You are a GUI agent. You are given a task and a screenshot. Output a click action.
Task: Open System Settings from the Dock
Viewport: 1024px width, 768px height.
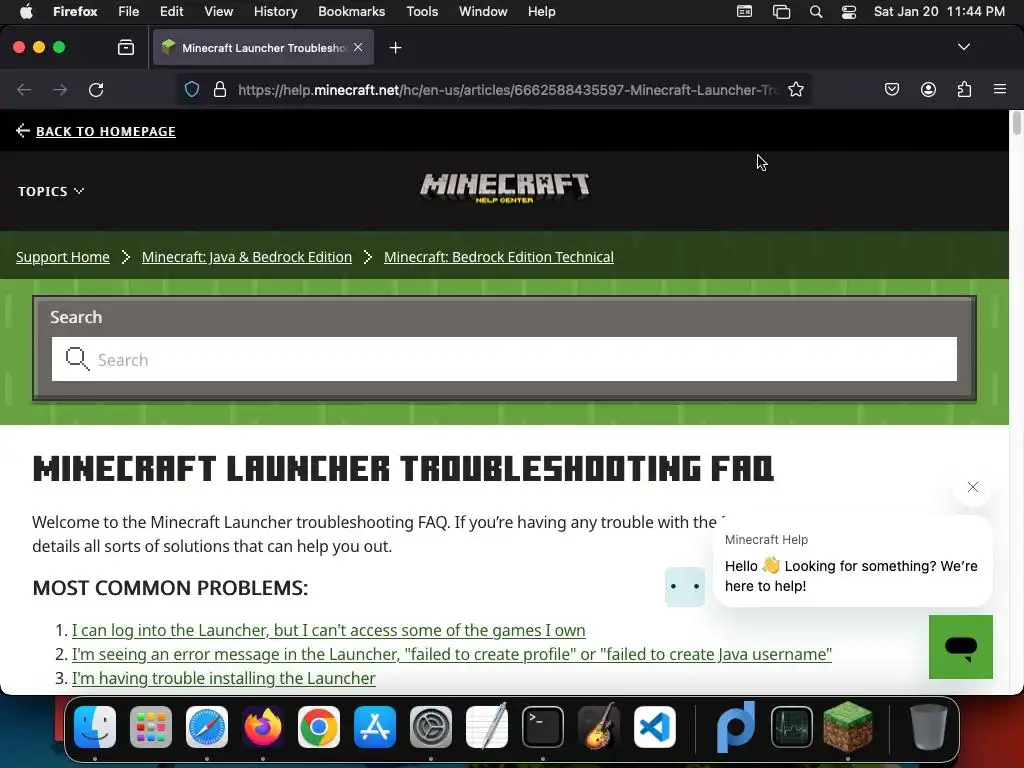[431, 727]
